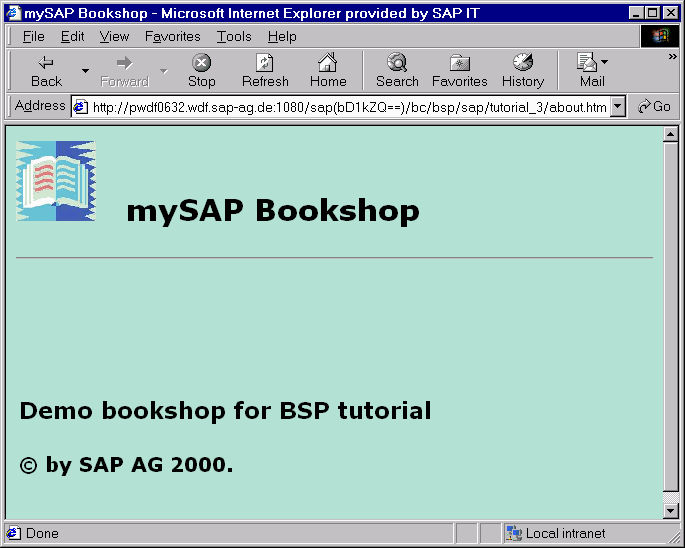Open the address bar URL dropdown
The height and width of the screenshot is (548, 685).
(617, 107)
